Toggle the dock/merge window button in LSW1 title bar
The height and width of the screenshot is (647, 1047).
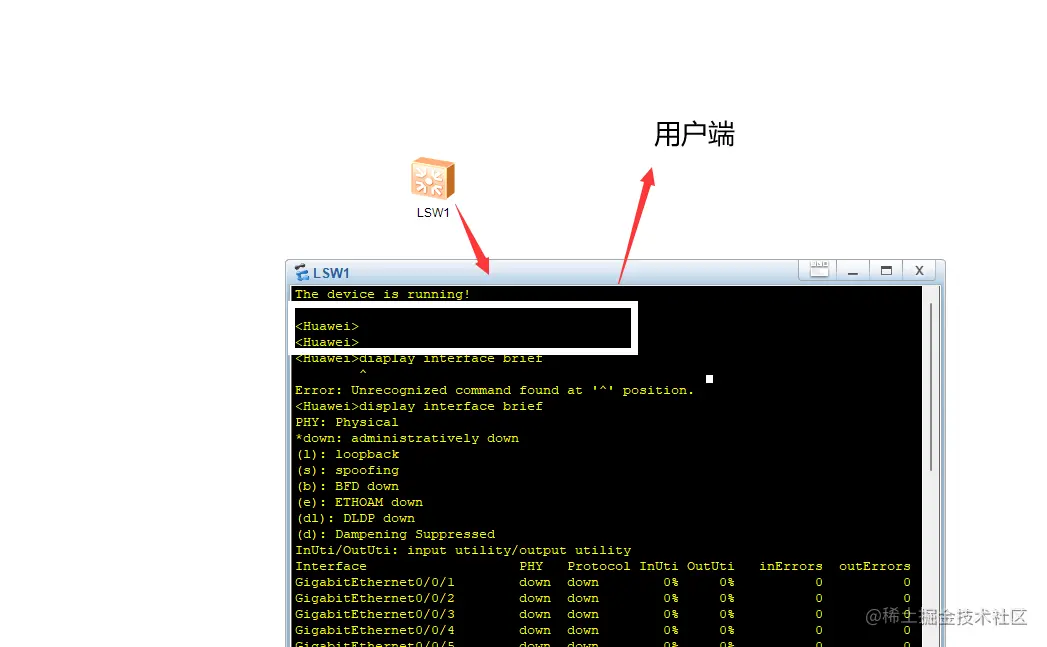(819, 270)
